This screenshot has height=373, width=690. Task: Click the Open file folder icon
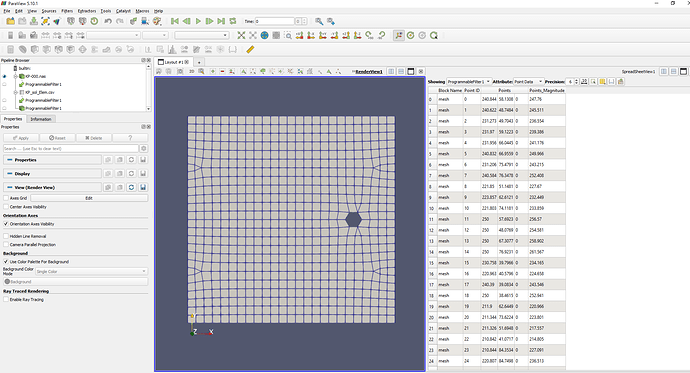click(10, 21)
